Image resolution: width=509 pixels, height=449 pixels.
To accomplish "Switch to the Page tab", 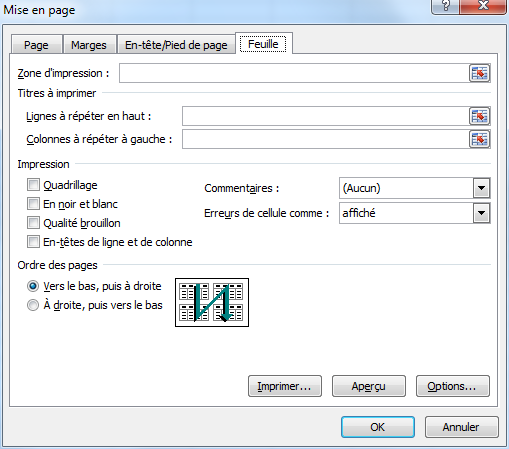I will coord(36,45).
